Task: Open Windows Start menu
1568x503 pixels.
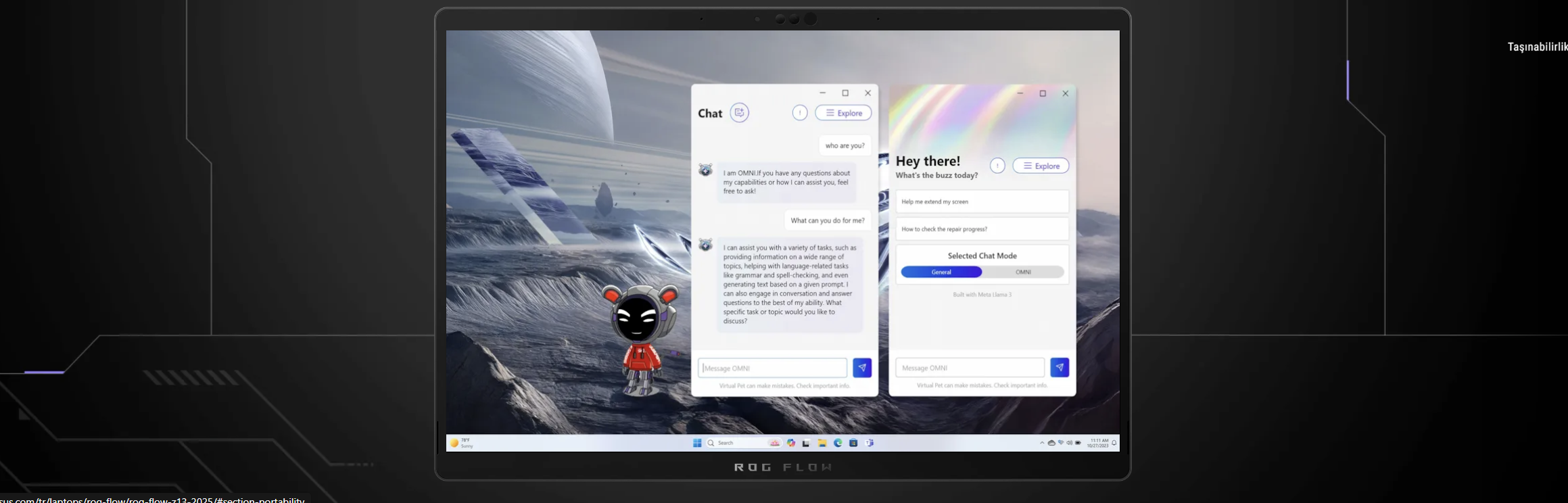Action: tap(697, 443)
